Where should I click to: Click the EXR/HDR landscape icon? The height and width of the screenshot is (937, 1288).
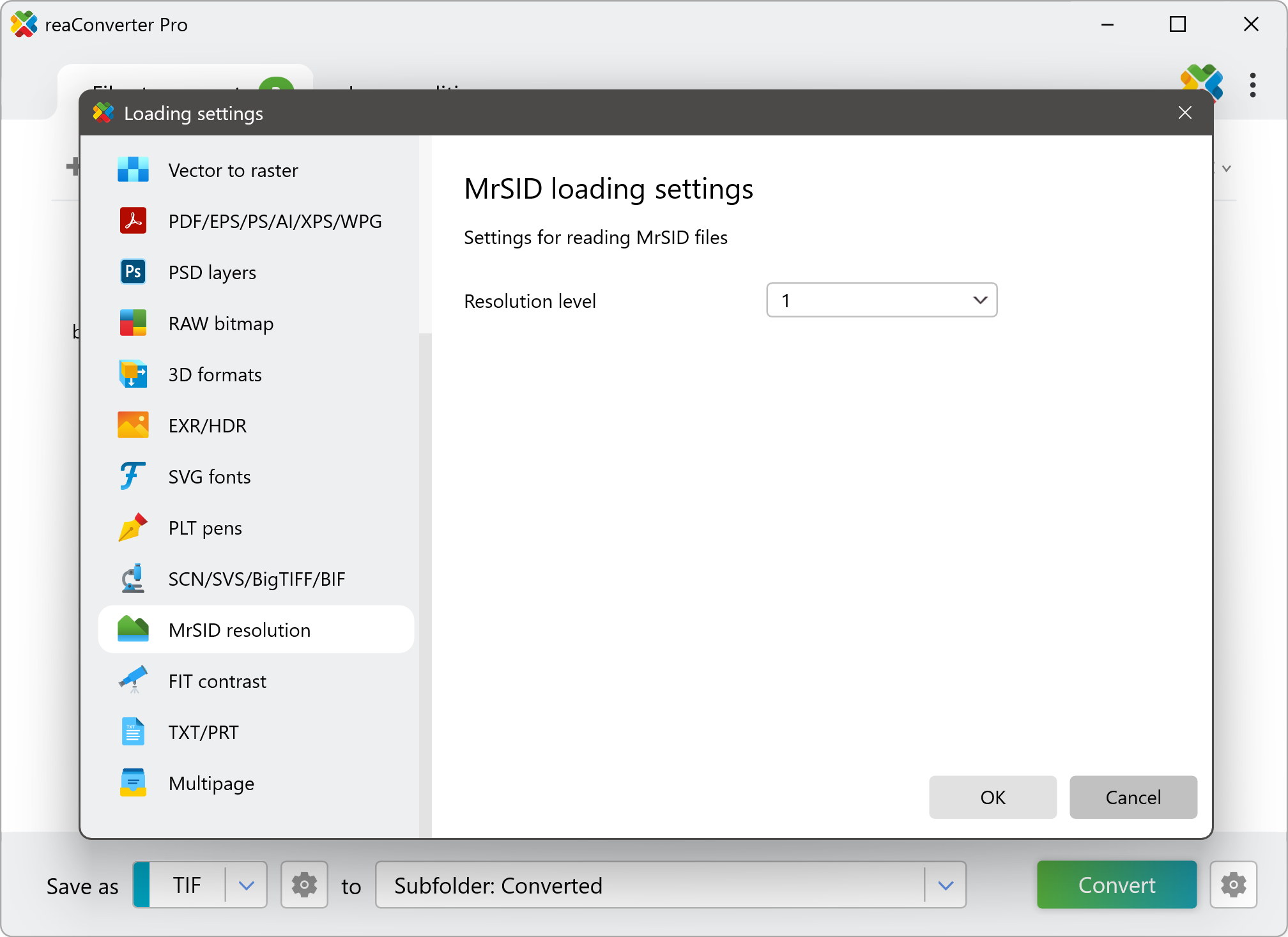133,425
